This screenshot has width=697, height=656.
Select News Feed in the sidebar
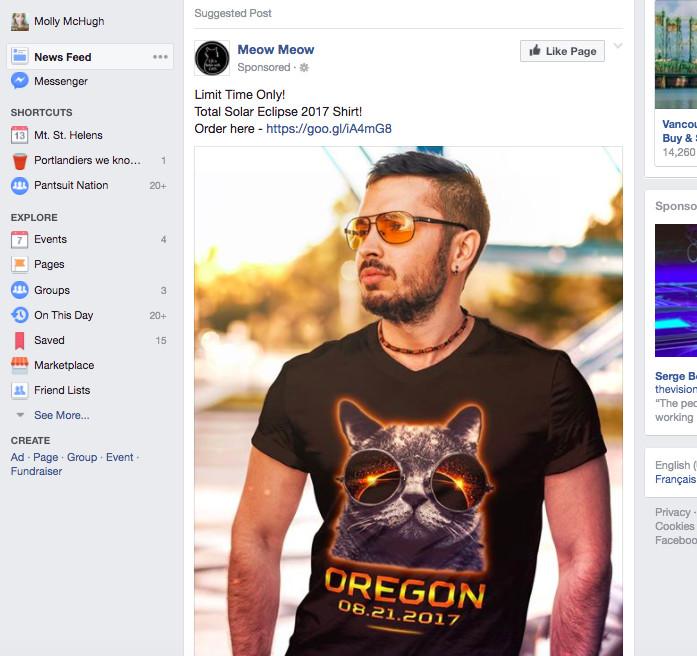[63, 57]
